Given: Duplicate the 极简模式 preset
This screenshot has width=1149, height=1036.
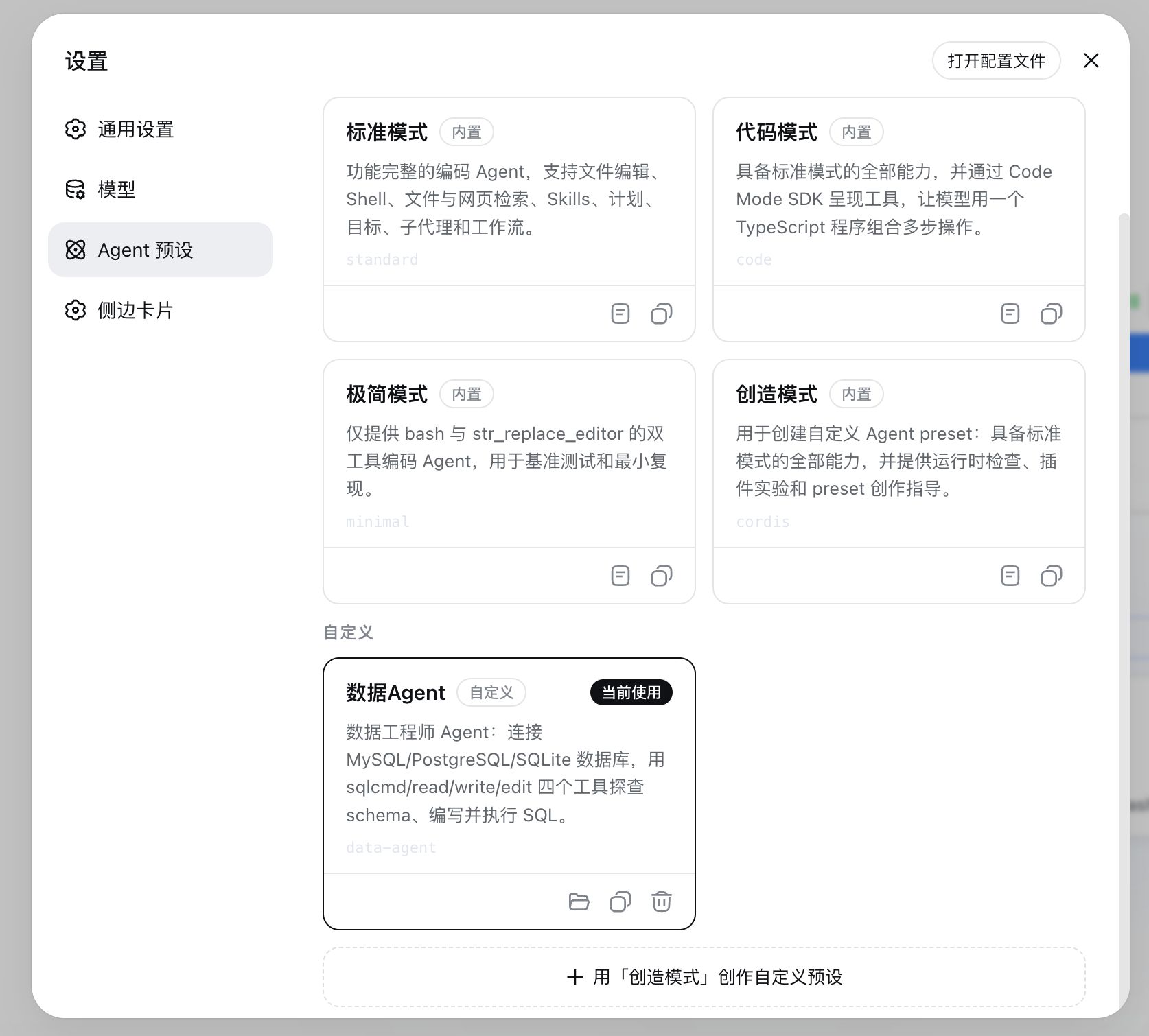Looking at the screenshot, I should 662,576.
